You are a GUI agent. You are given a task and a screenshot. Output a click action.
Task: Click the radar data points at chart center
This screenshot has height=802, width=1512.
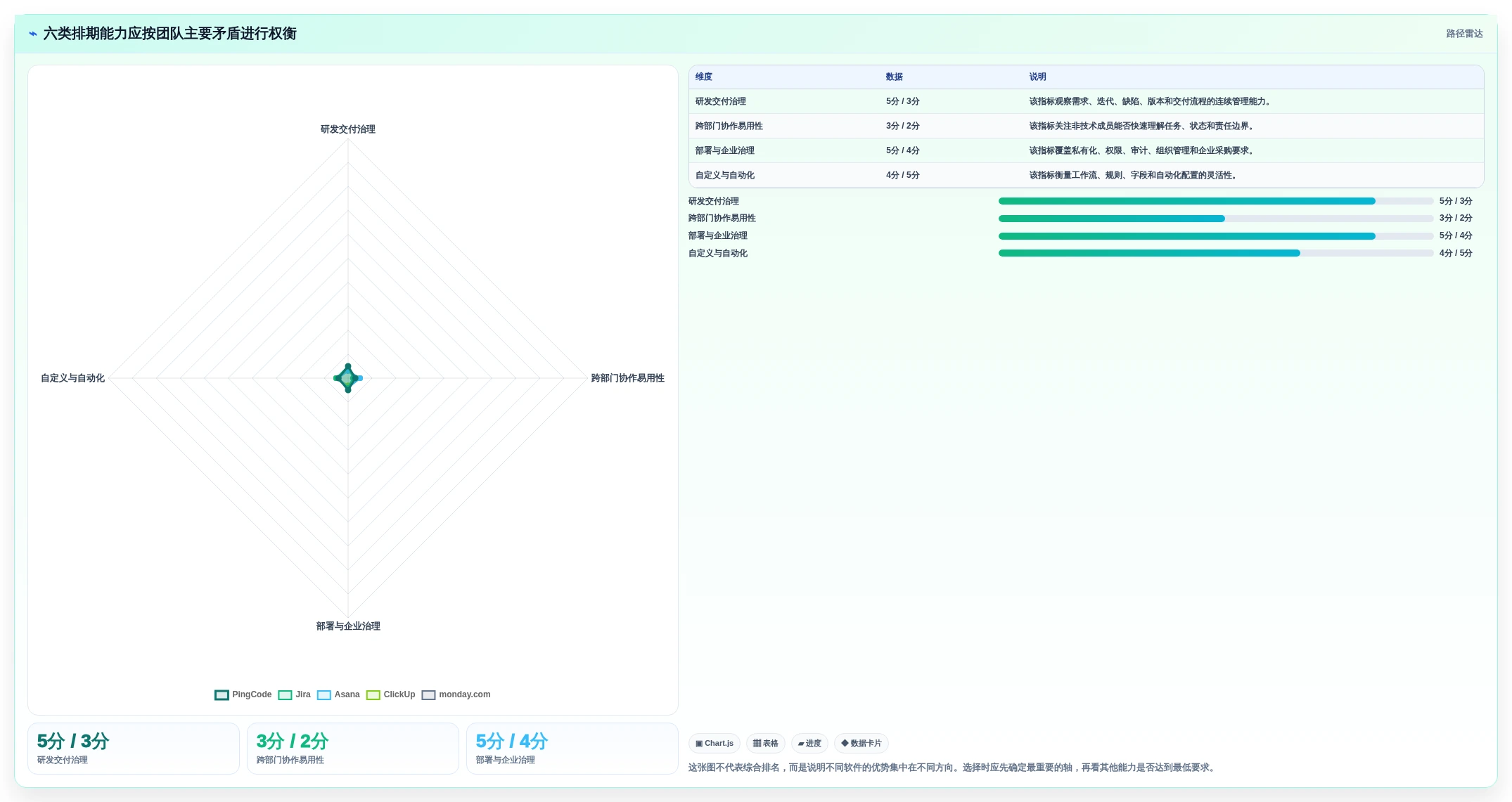[348, 378]
